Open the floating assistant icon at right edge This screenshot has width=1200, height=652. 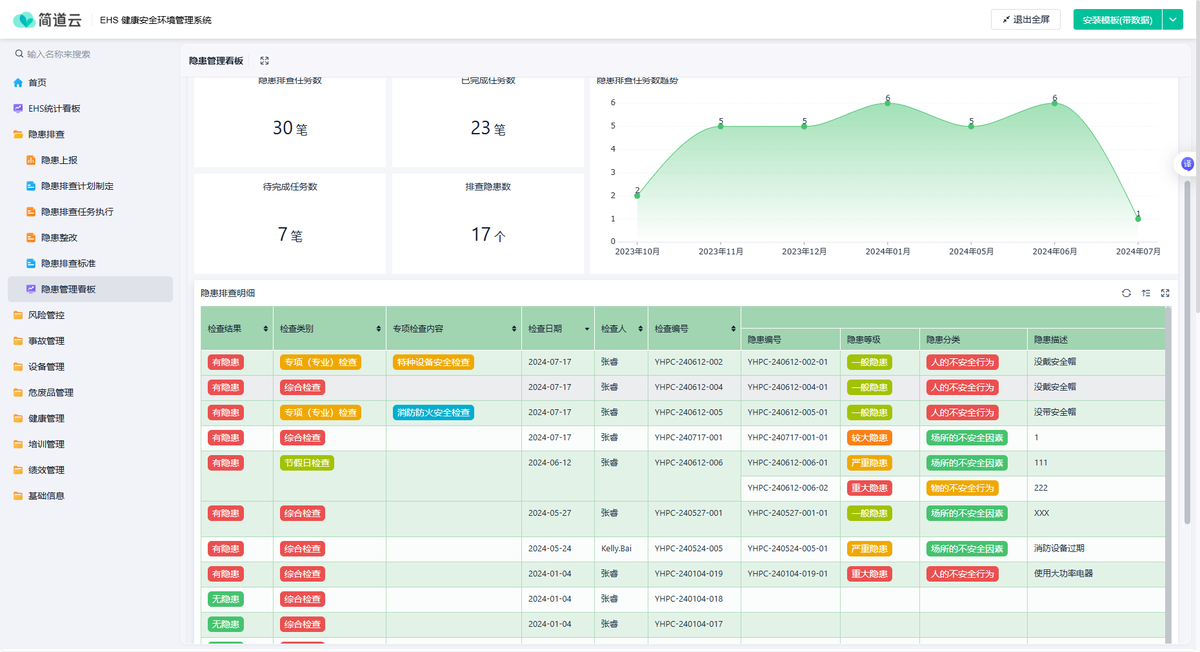[1187, 164]
